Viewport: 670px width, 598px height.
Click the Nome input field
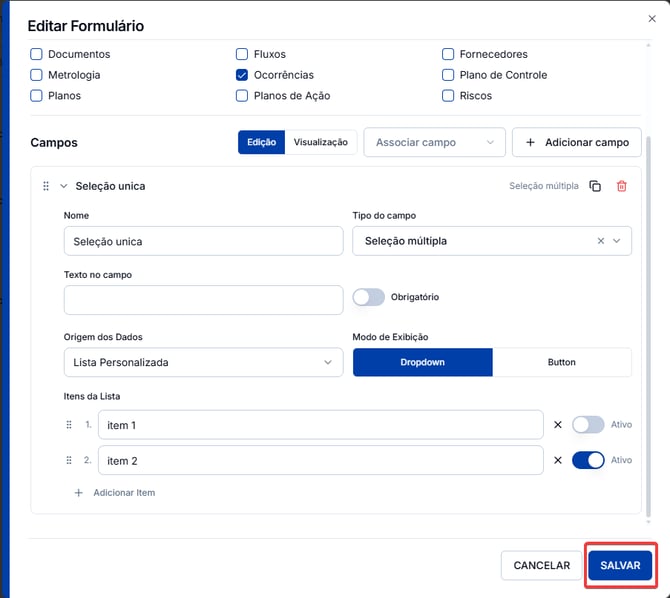point(203,241)
